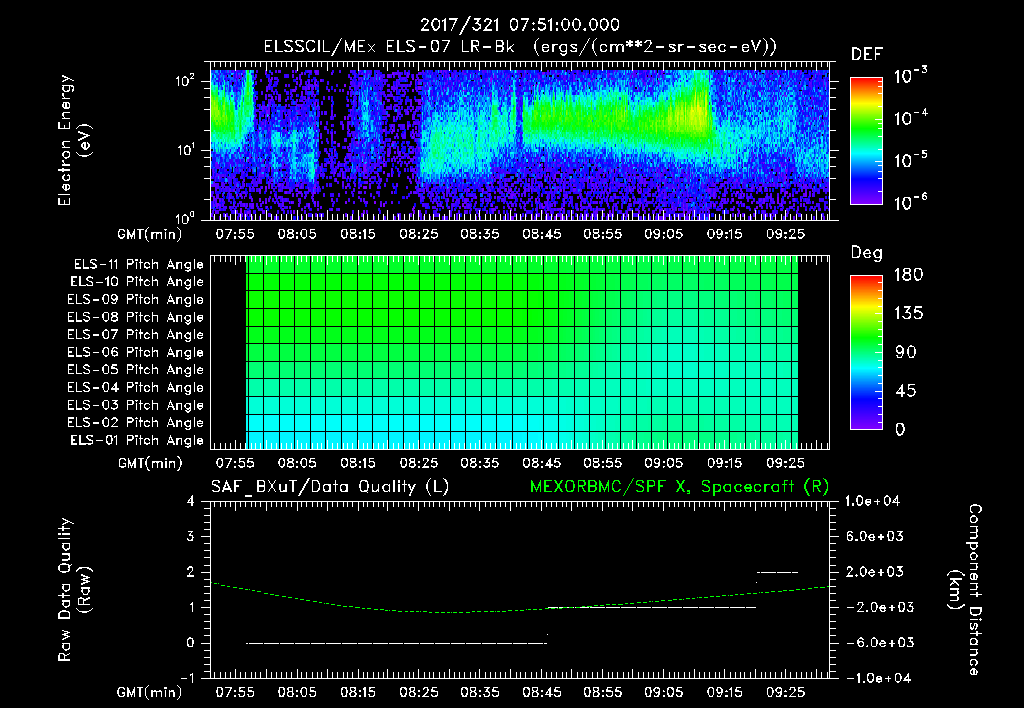The width and height of the screenshot is (1024, 708).
Task: Click the 1.0e+04 right axis value
Action: pyautogui.click(x=872, y=501)
